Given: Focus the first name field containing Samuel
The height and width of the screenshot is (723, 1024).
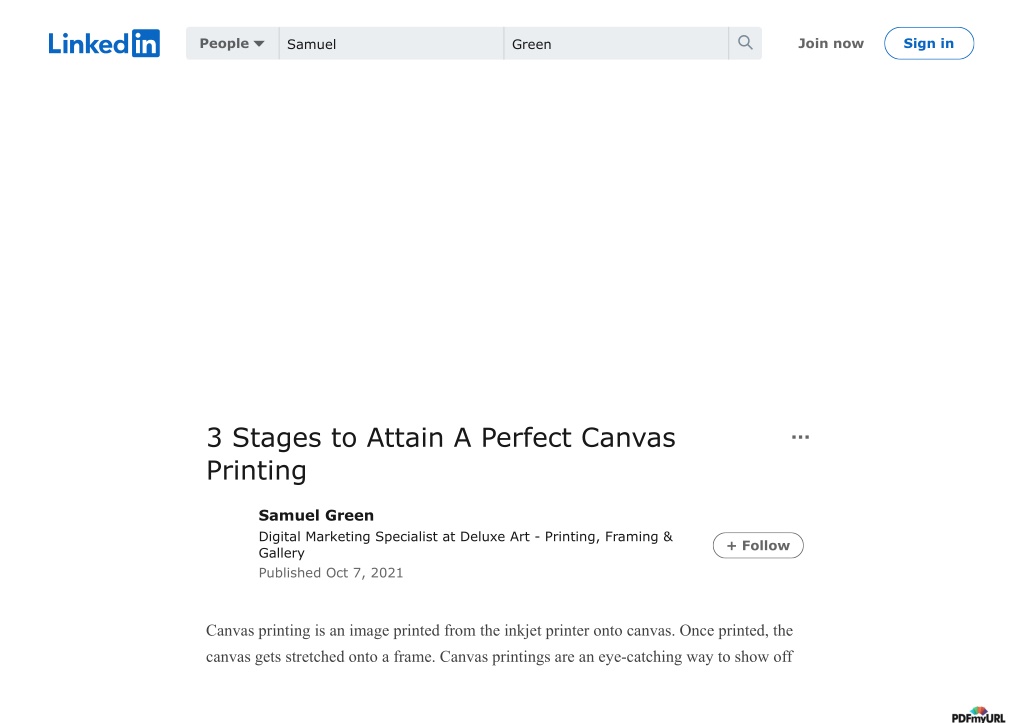Looking at the screenshot, I should (x=391, y=43).
